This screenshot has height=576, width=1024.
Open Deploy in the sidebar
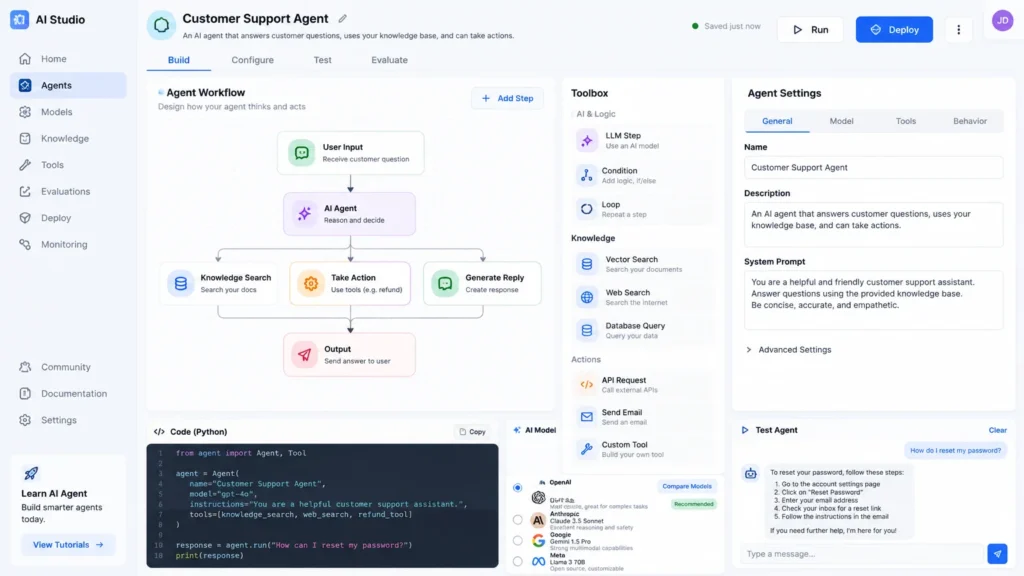68,217
